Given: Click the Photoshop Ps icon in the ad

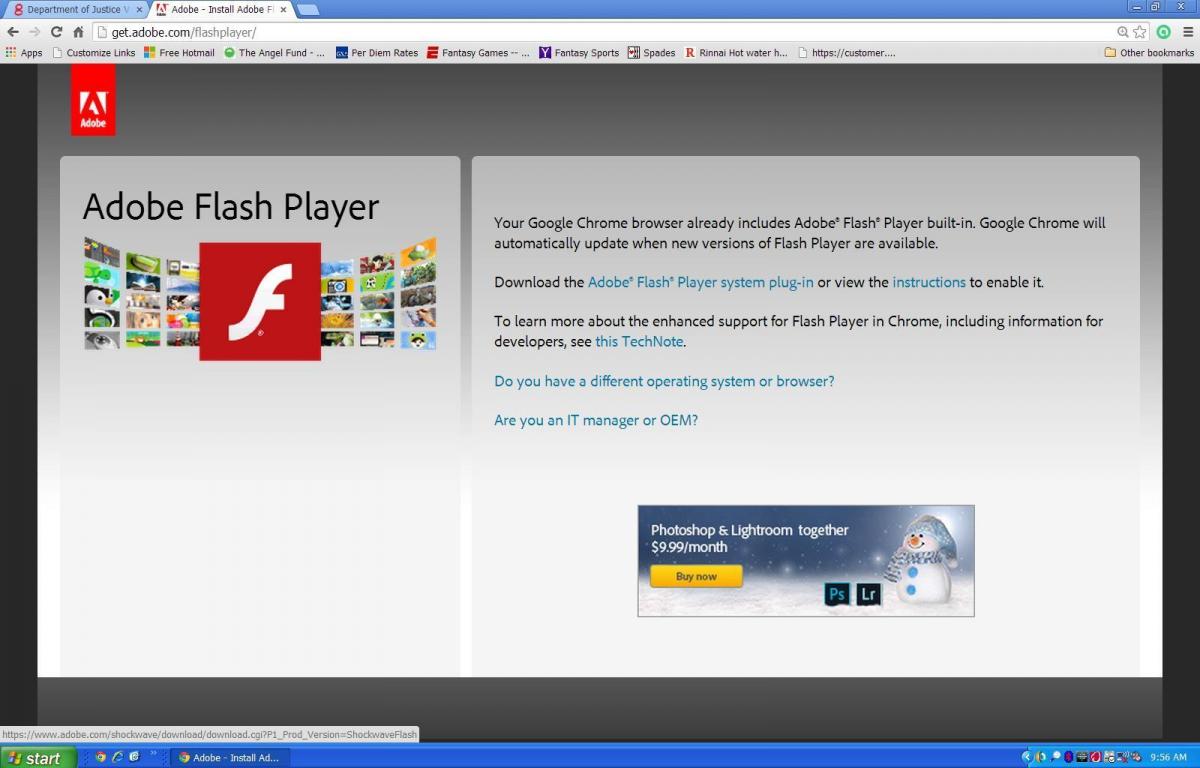Looking at the screenshot, I should (x=837, y=594).
